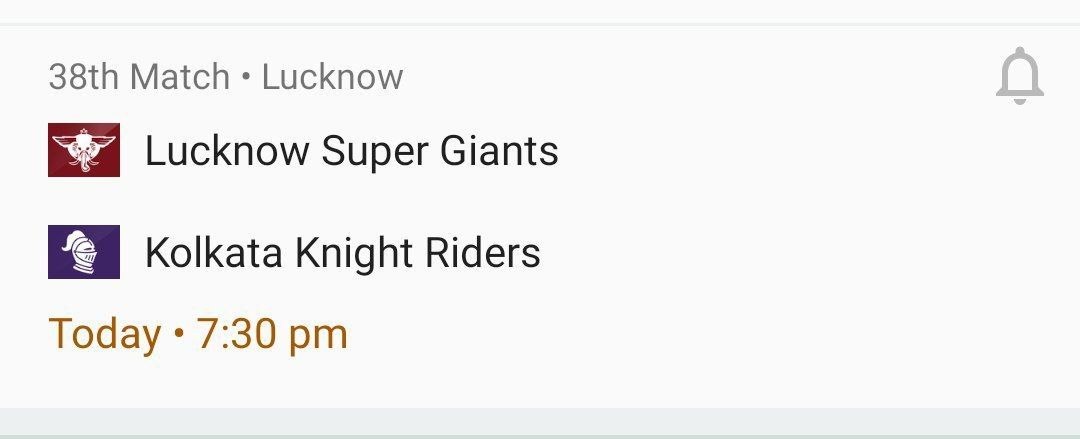
Task: Open the Lucknow Super Giants team name
Action: 351,151
